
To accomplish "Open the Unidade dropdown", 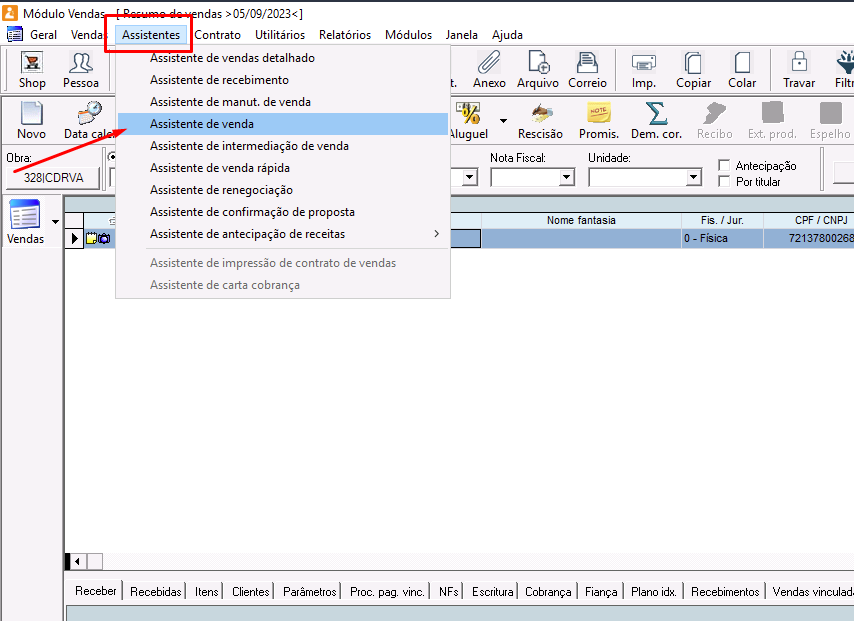I will [693, 177].
